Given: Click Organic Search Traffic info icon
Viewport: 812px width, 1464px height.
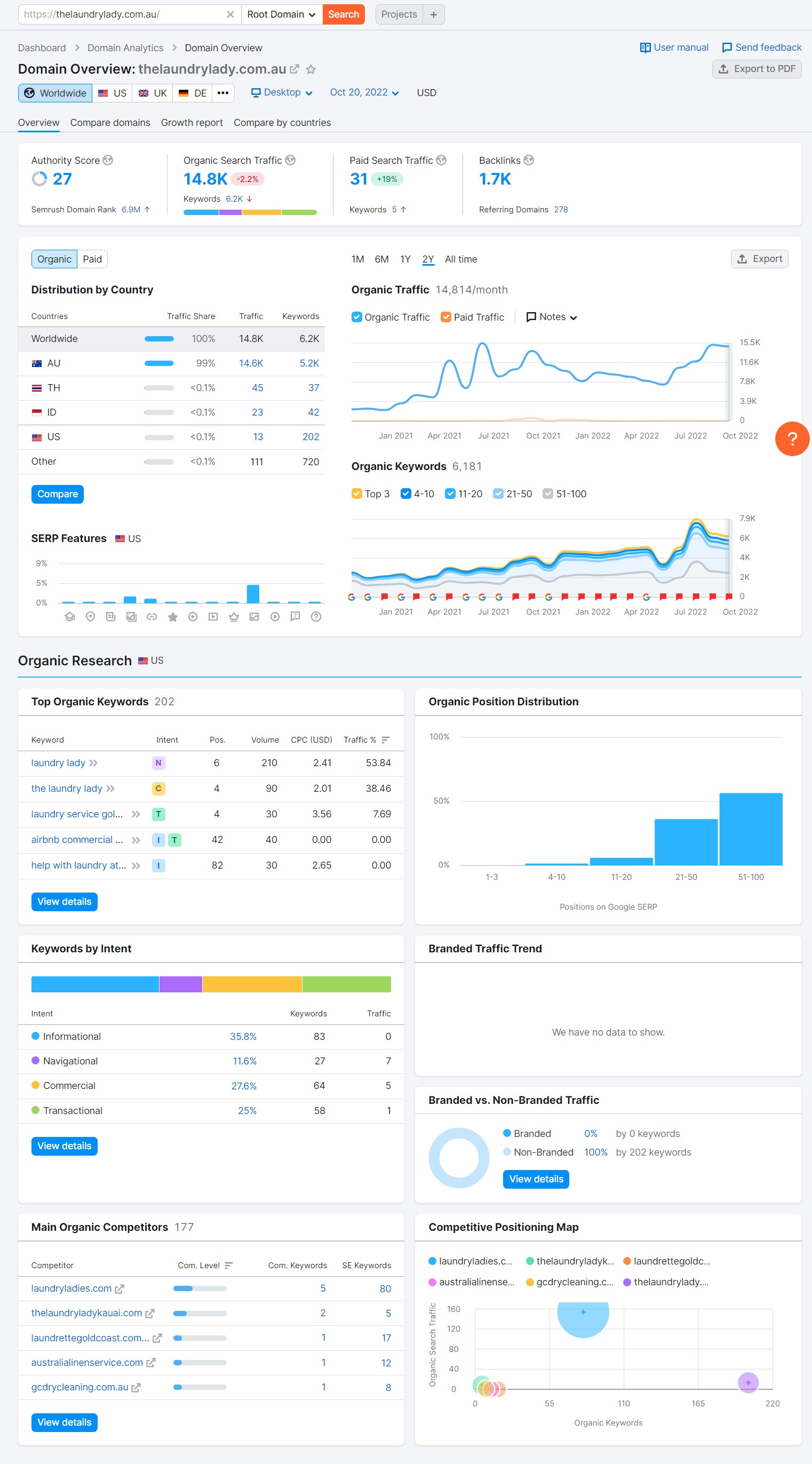Looking at the screenshot, I should [290, 160].
